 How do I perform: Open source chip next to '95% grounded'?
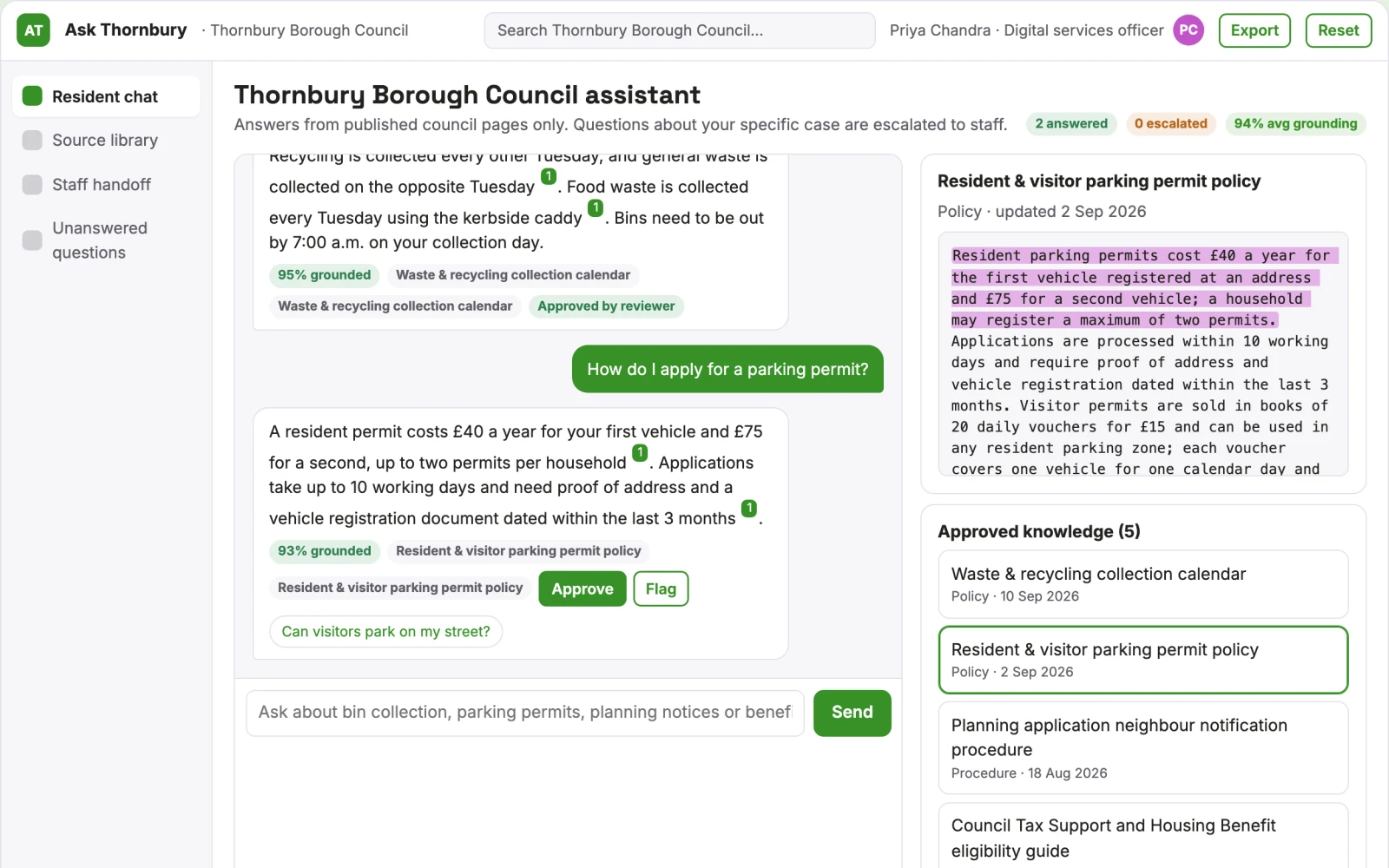(x=513, y=275)
